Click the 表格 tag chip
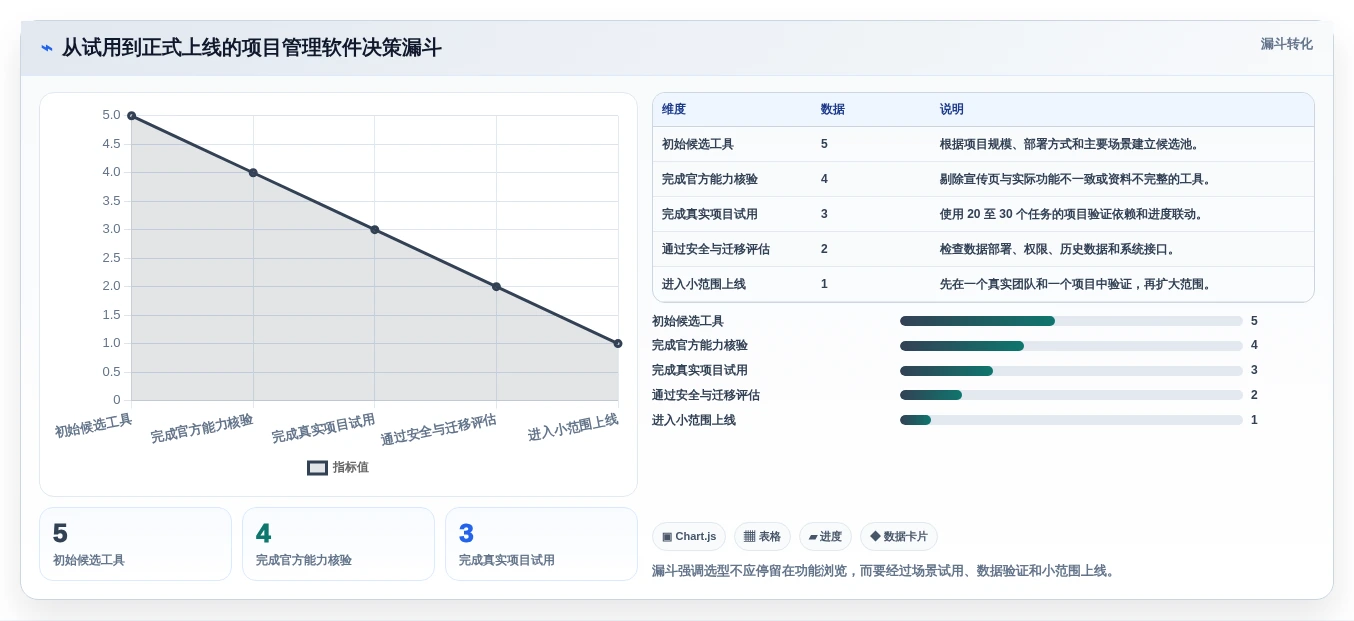1354x621 pixels. tap(762, 537)
